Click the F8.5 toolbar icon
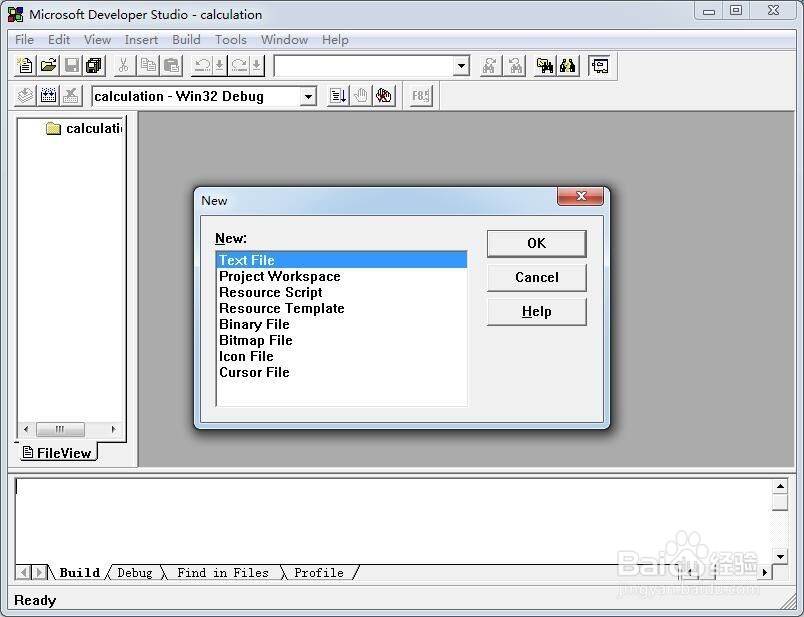 [x=421, y=96]
